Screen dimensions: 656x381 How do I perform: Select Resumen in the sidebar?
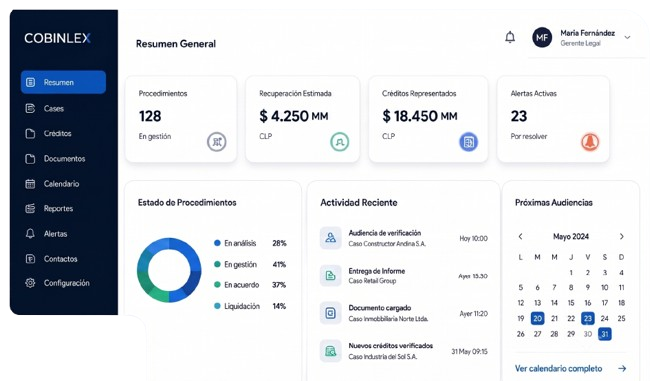pyautogui.click(x=63, y=82)
